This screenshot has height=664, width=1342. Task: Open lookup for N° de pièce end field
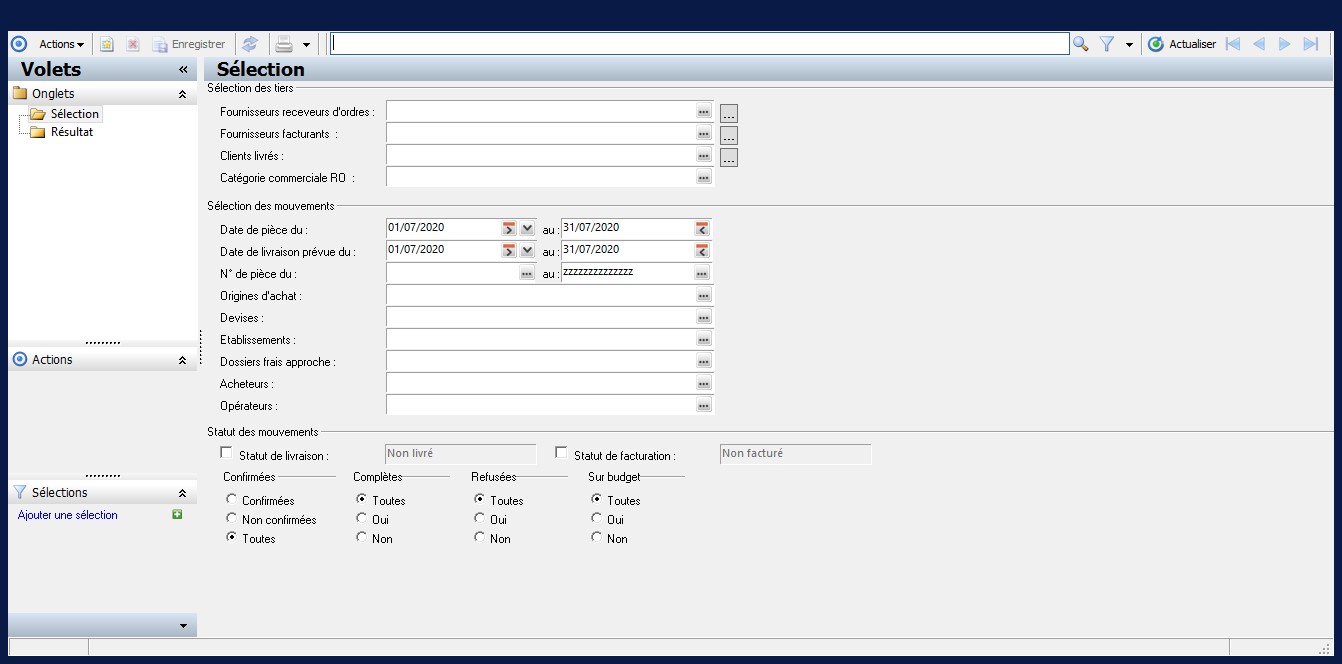702,273
